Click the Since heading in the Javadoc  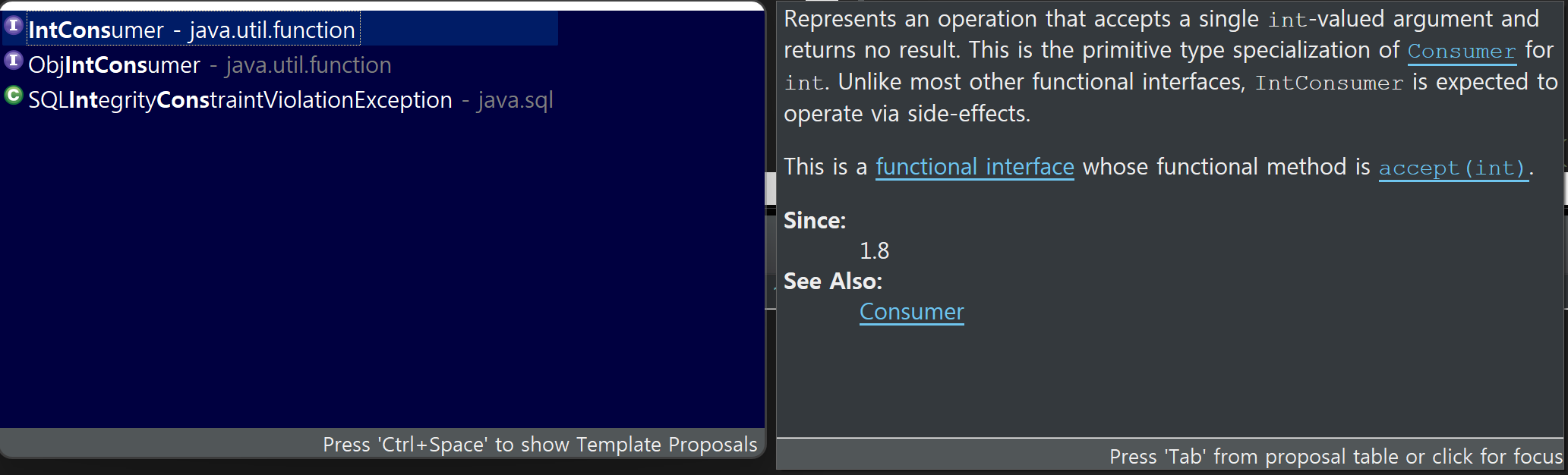(x=815, y=220)
